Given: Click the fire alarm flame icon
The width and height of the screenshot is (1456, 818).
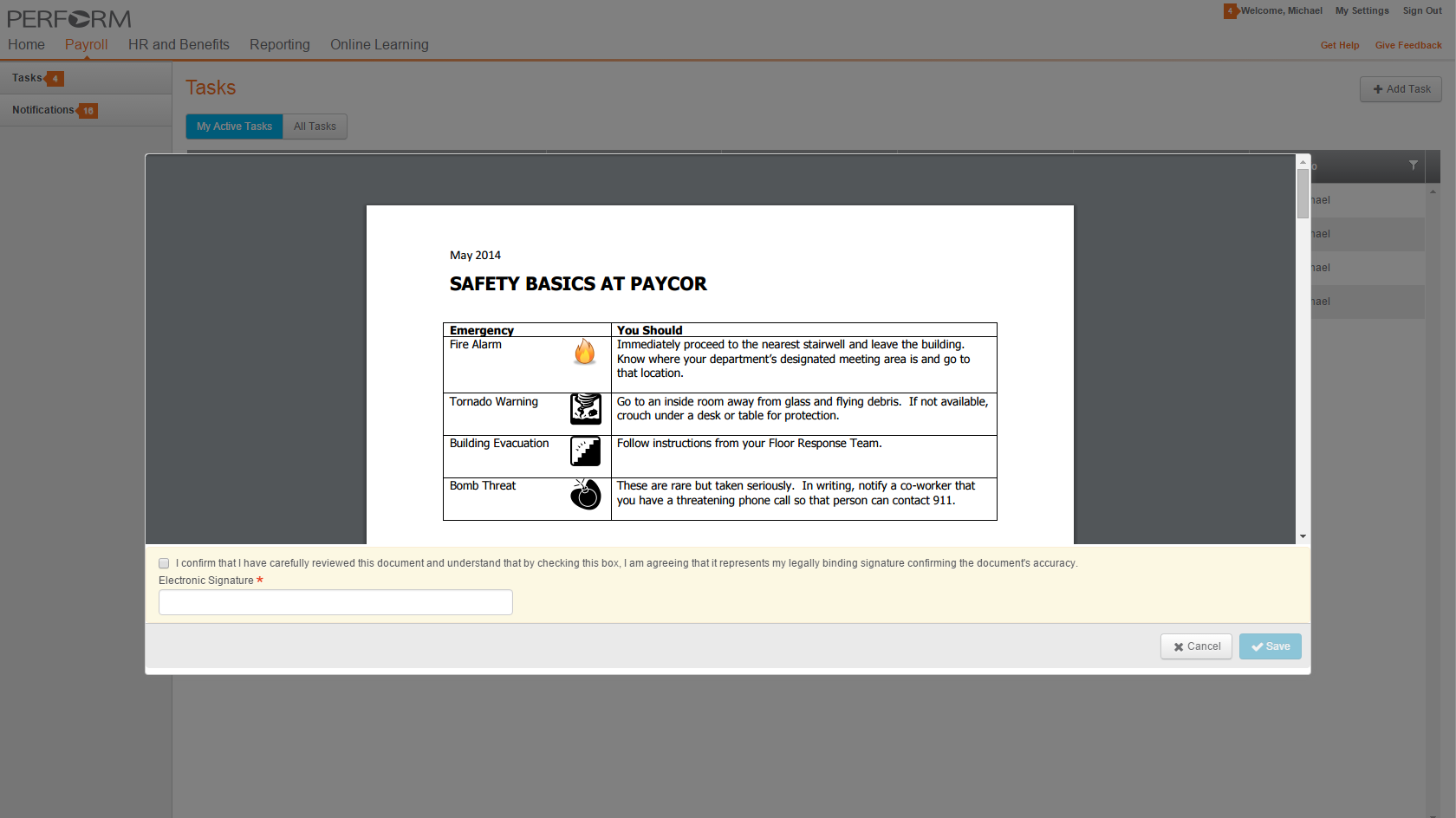Looking at the screenshot, I should [585, 352].
